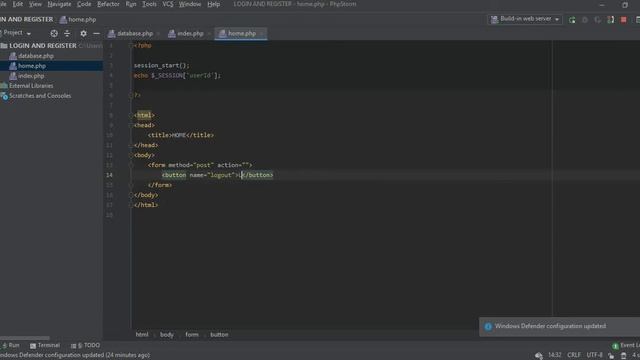Hide the Project tool window
Screen dimensions: 640x360
(96, 33)
